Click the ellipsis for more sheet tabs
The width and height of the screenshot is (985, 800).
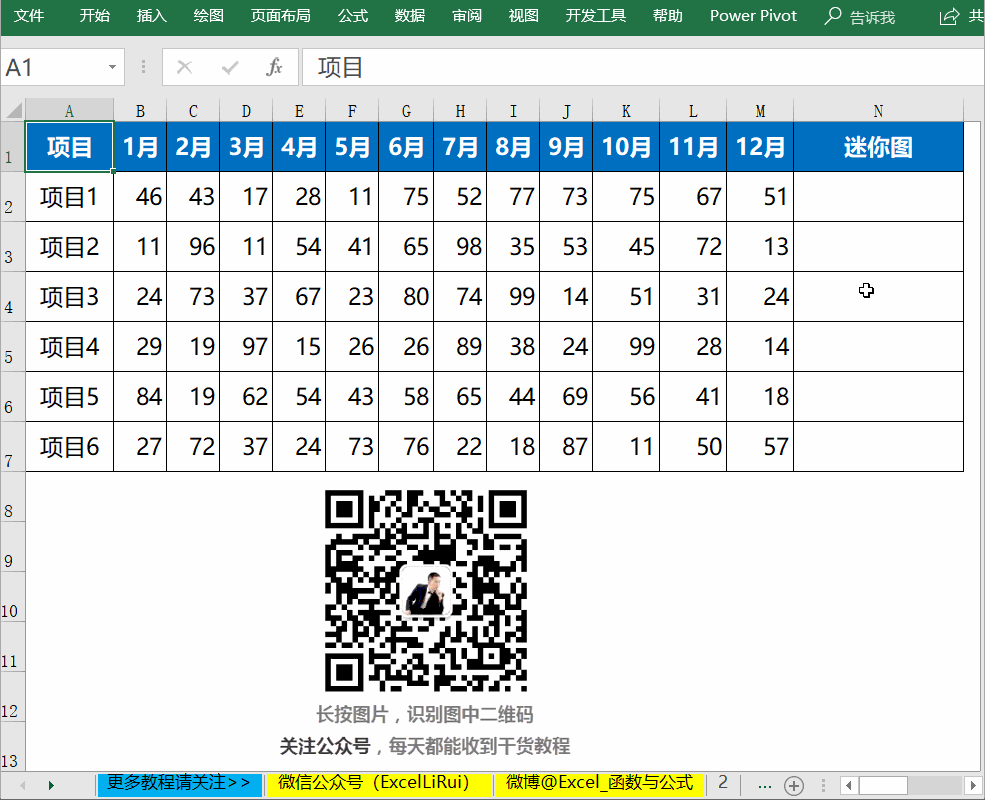point(765,785)
